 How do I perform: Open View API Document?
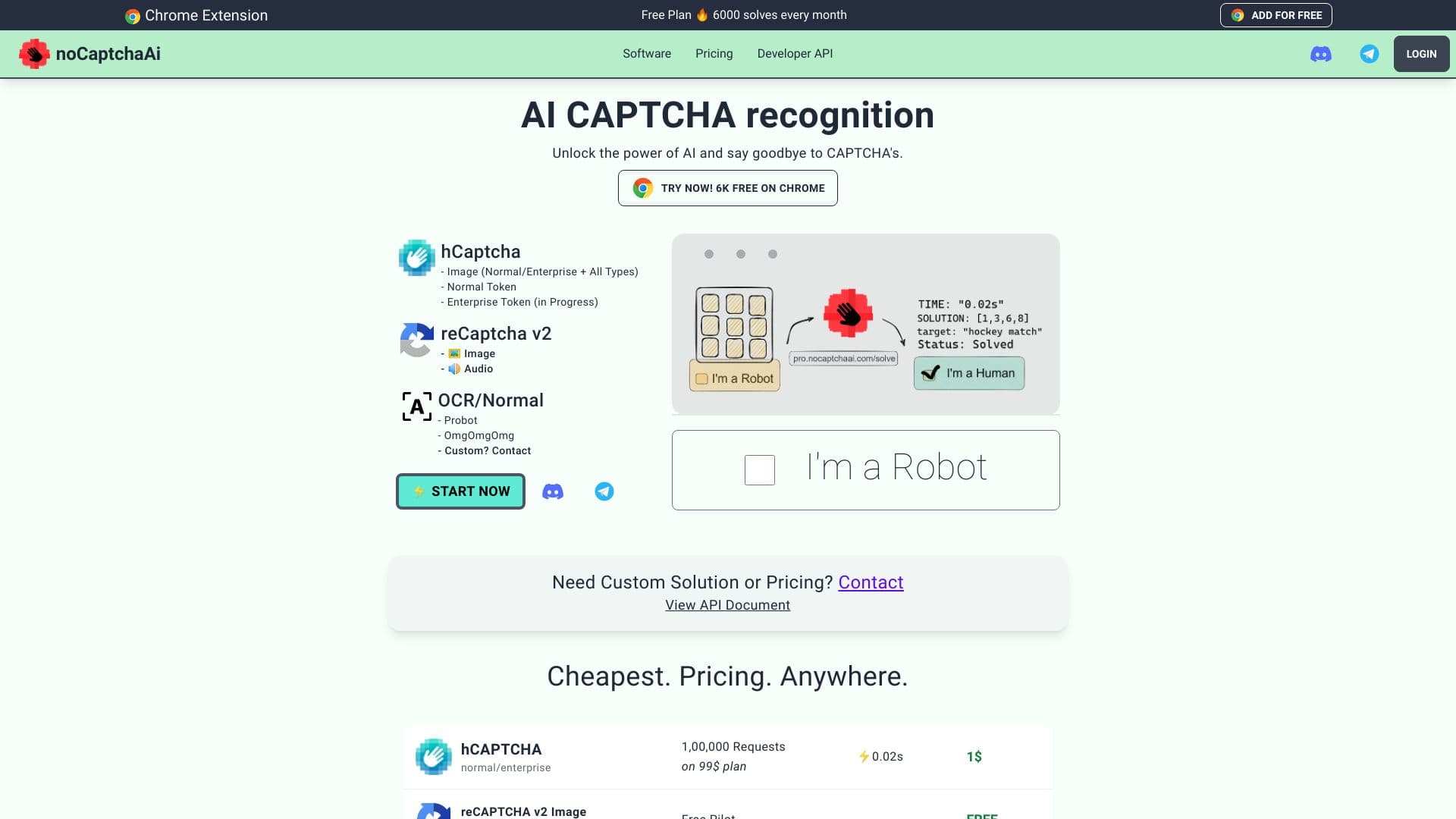[727, 604]
